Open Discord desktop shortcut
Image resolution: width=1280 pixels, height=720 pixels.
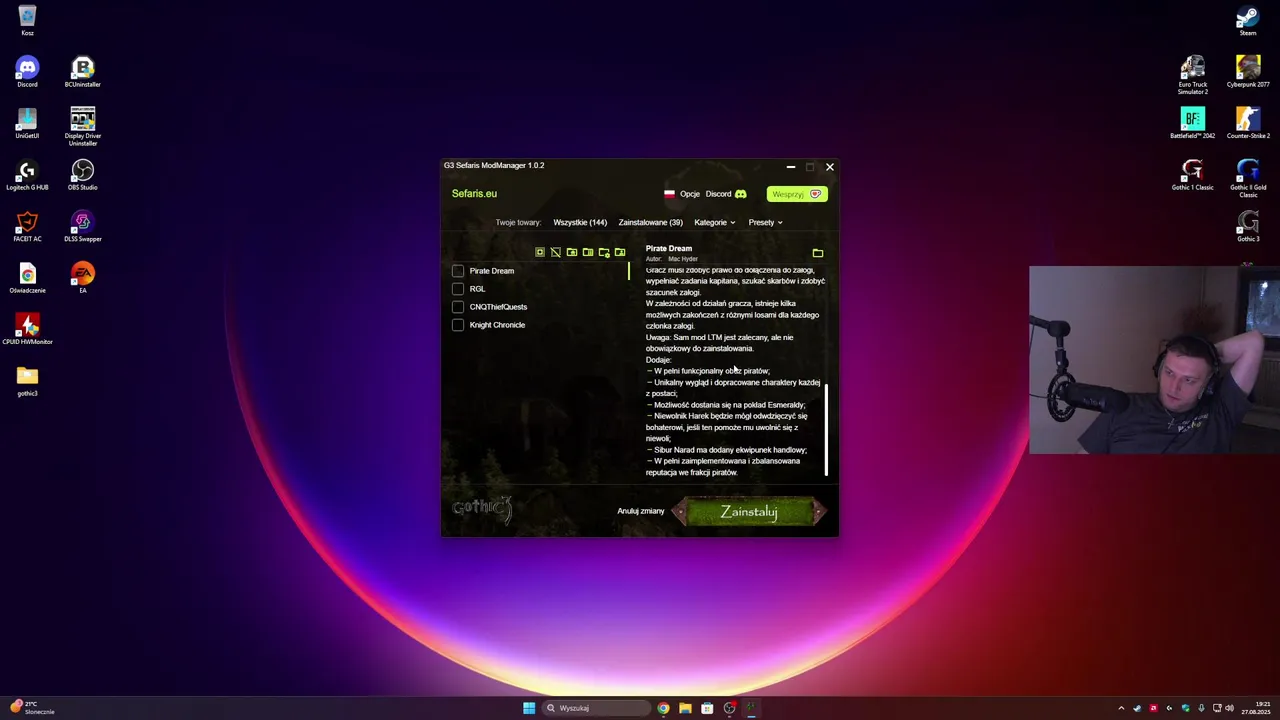tap(27, 72)
